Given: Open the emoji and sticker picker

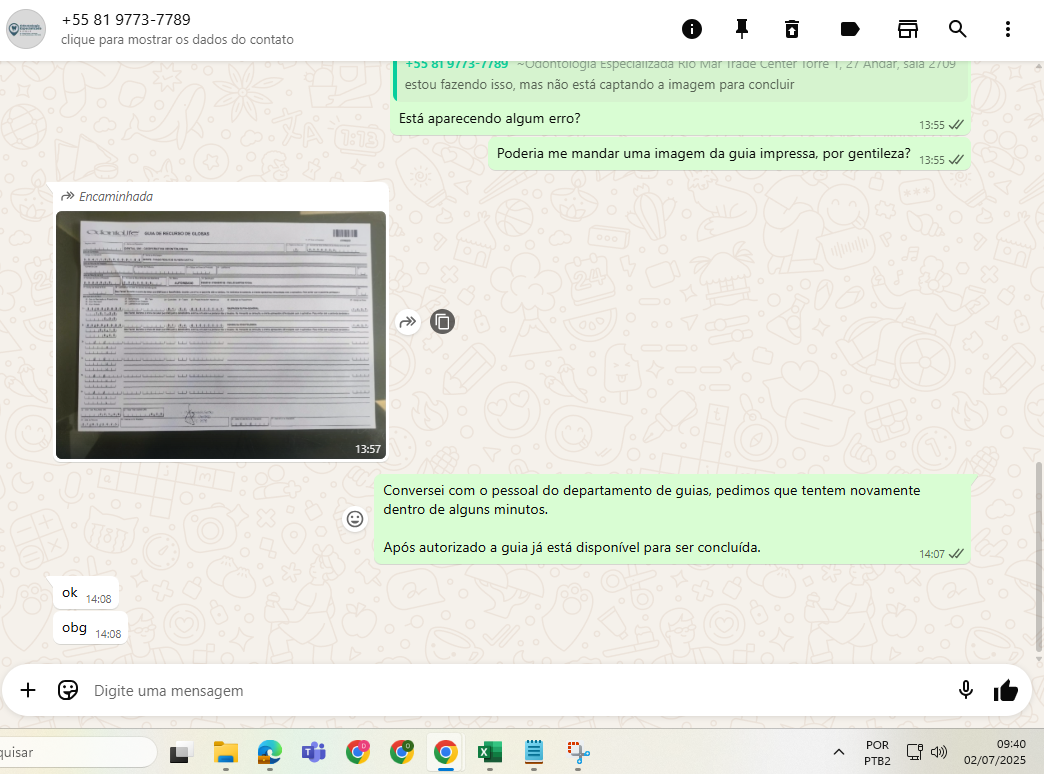Looking at the screenshot, I should (x=68, y=690).
